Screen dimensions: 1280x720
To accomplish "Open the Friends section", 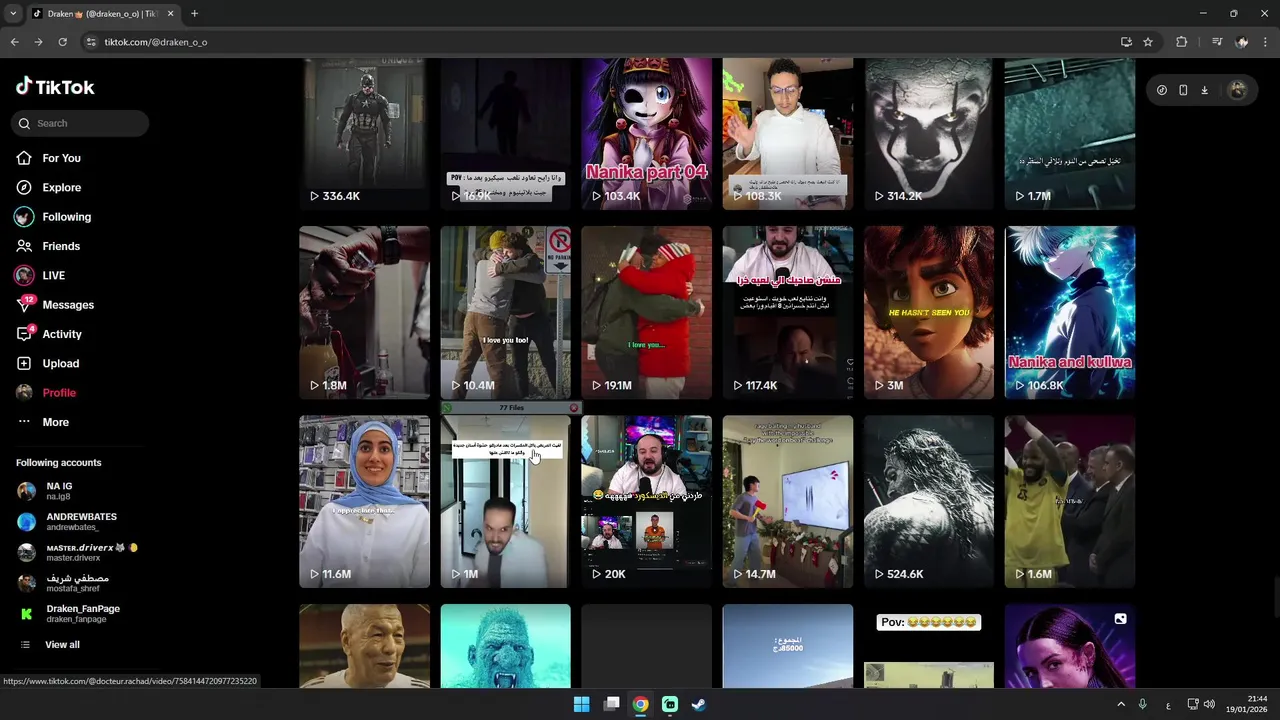I will click(x=61, y=246).
